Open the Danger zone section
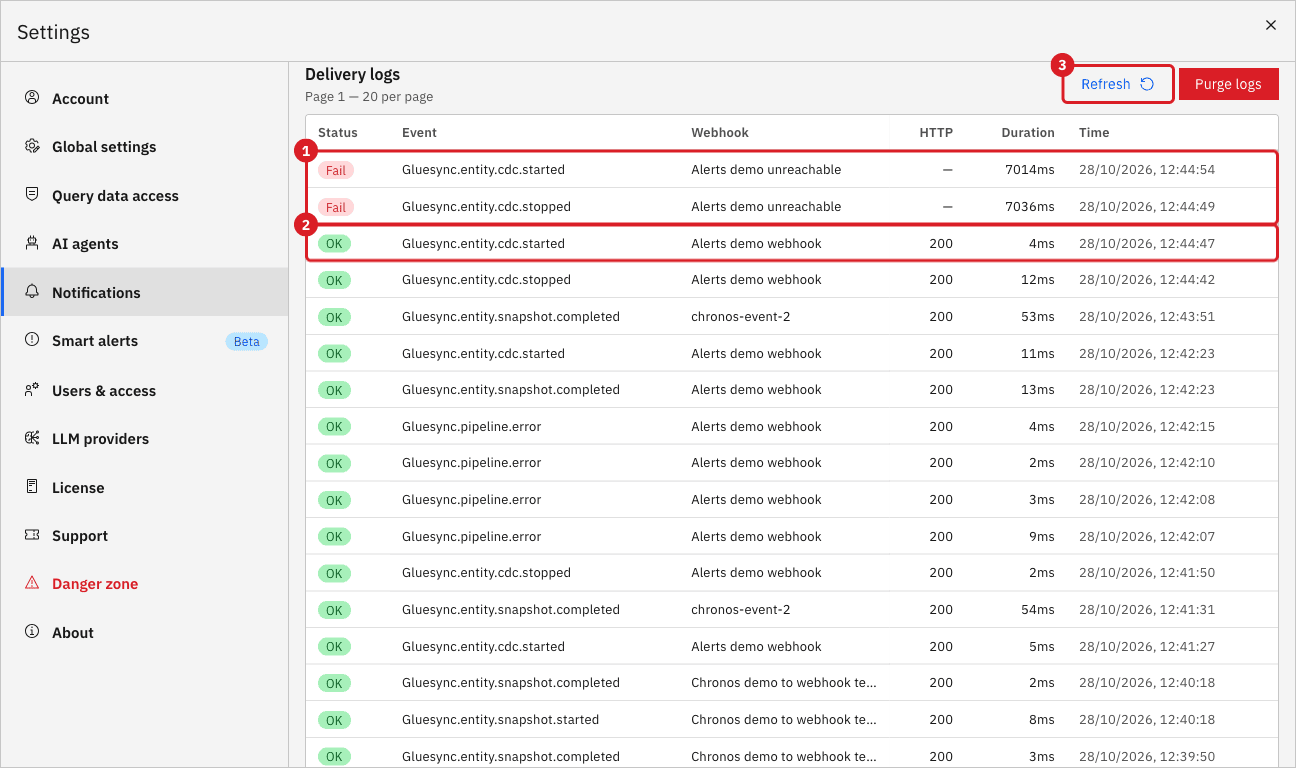Viewport: 1296px width, 768px height. pyautogui.click(x=145, y=584)
